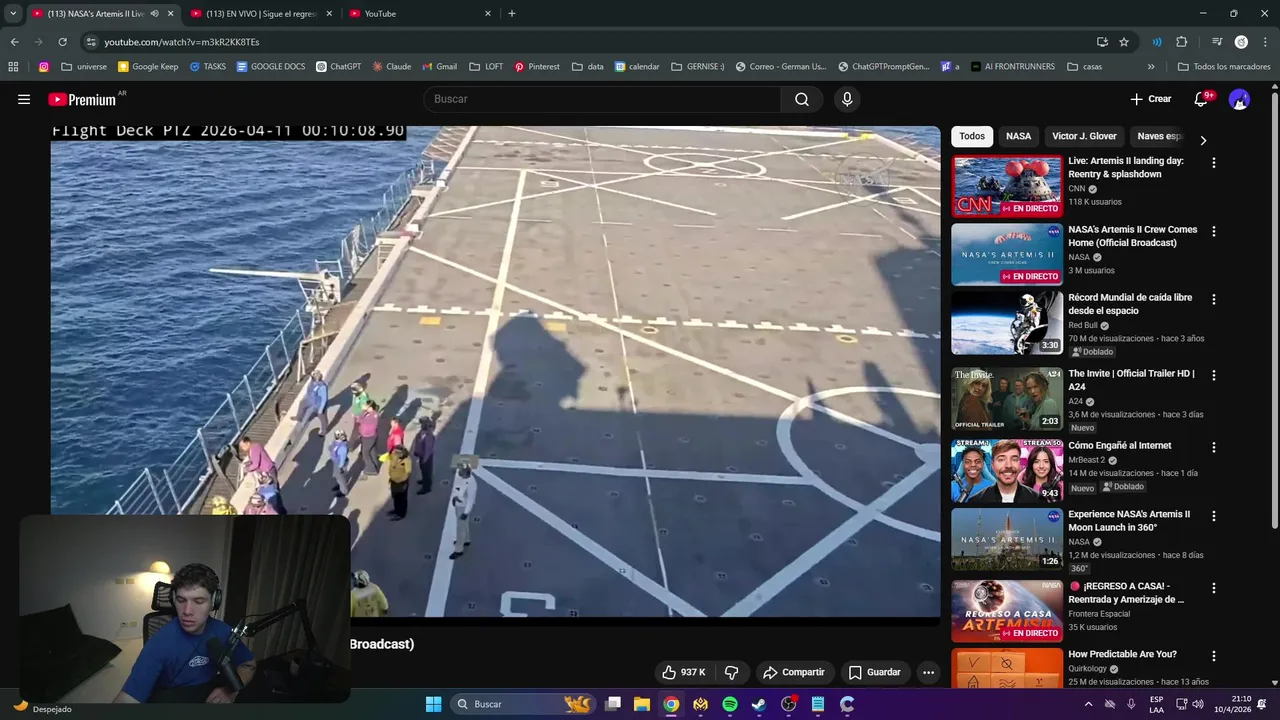Select the Victor J. Glover filter chip
Viewport: 1280px width, 720px height.
point(1084,136)
